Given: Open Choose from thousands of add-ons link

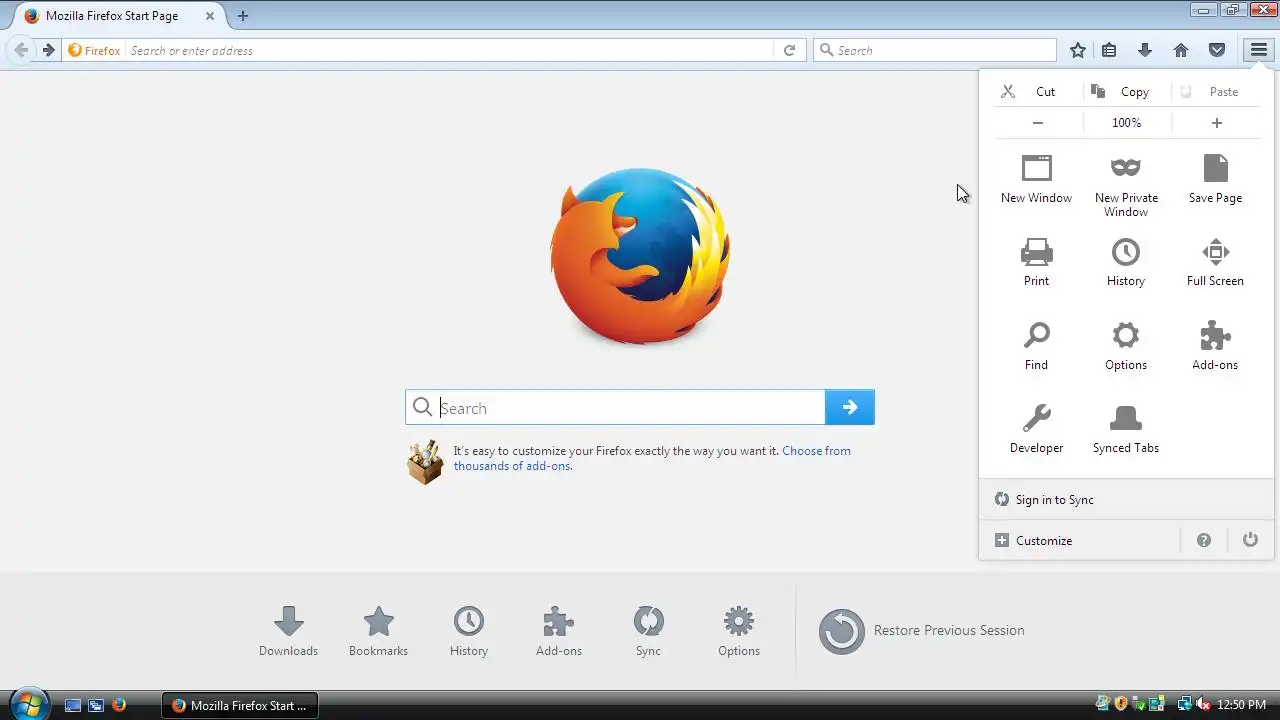Looking at the screenshot, I should tap(652, 458).
